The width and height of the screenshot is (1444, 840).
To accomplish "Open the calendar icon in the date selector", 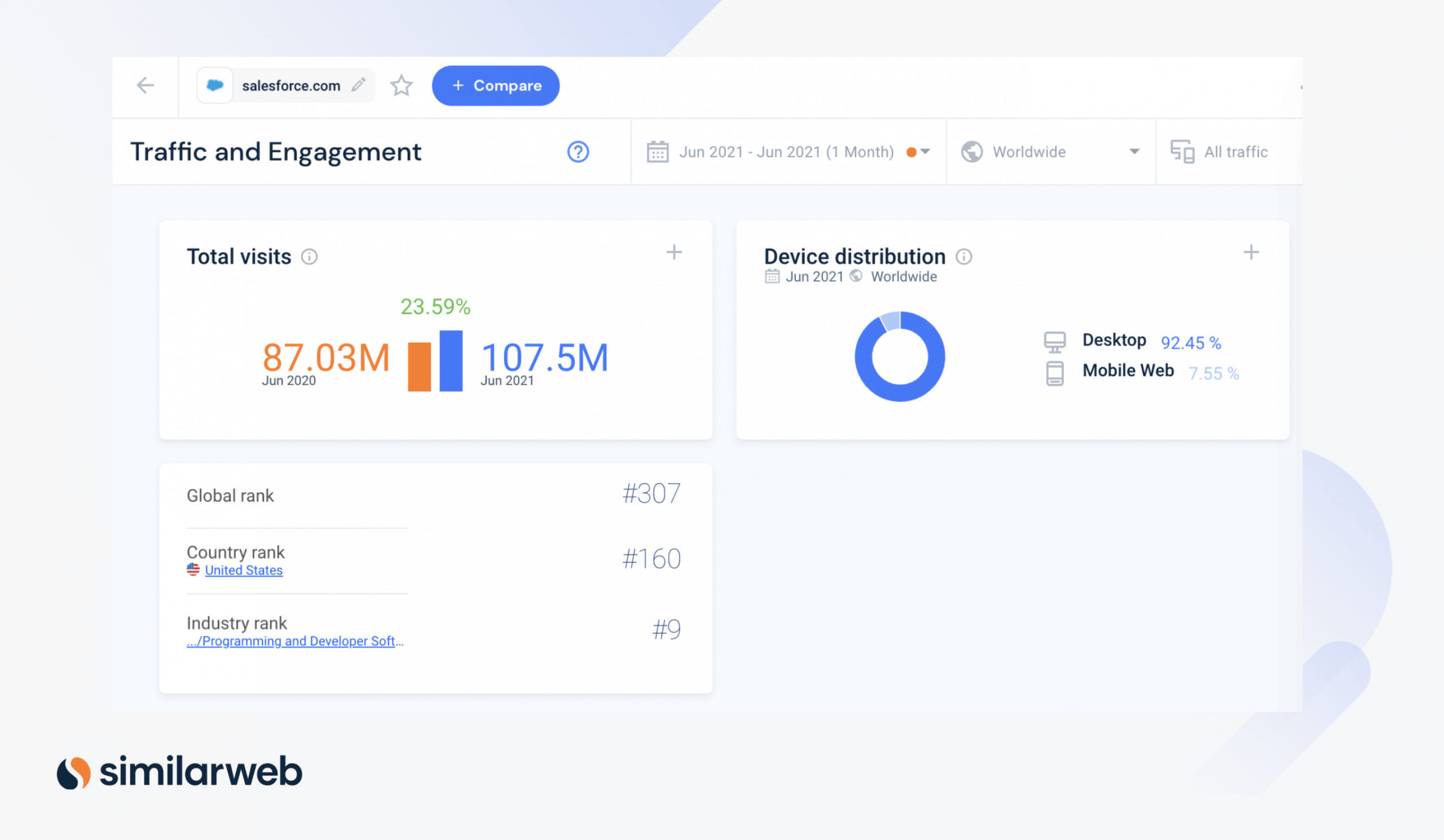I will (658, 152).
